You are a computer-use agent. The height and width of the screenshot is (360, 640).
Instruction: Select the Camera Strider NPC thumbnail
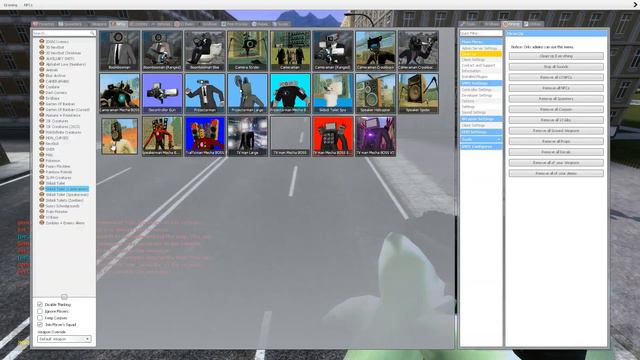[247, 50]
